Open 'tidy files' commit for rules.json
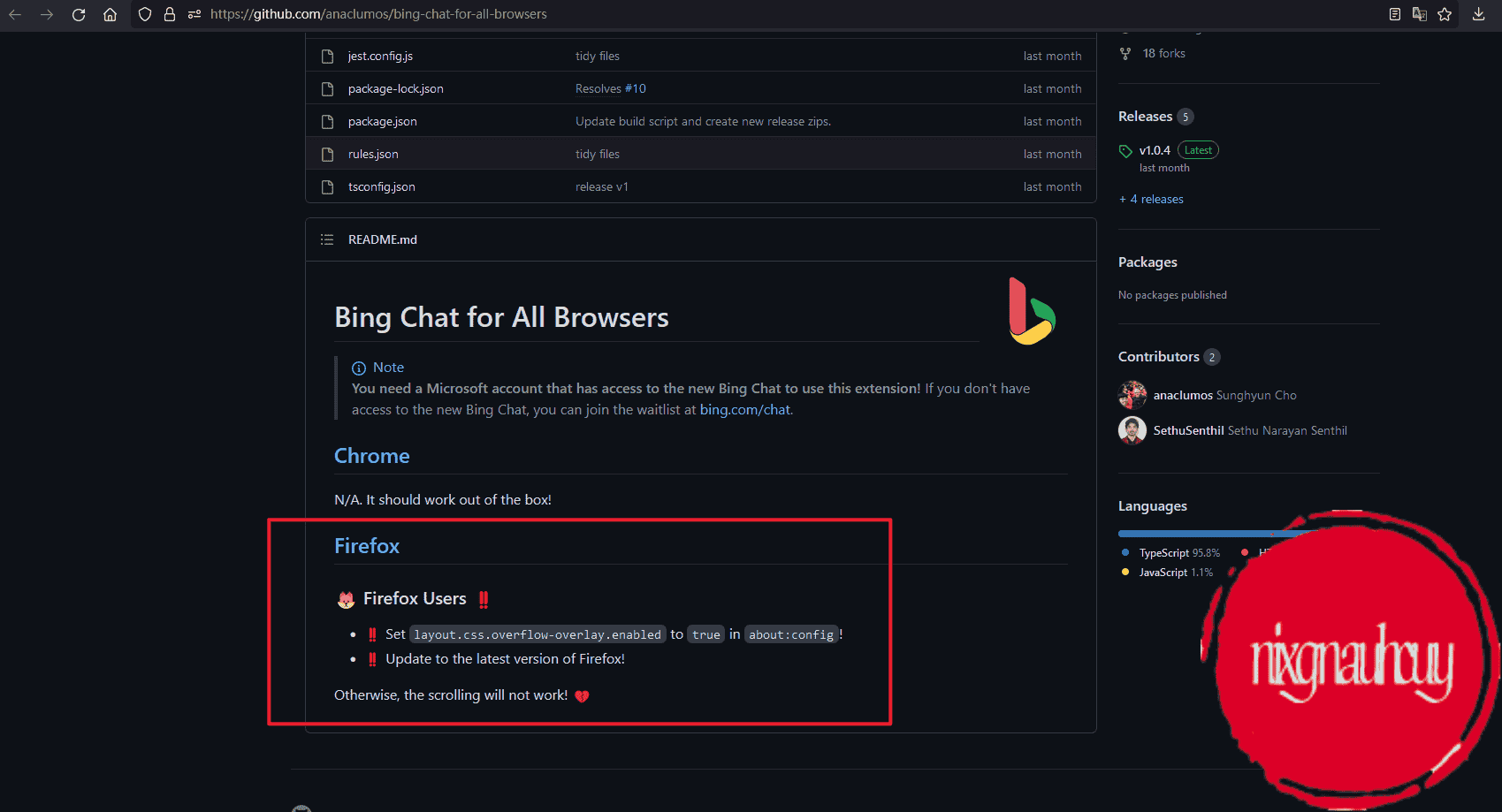 coord(598,154)
